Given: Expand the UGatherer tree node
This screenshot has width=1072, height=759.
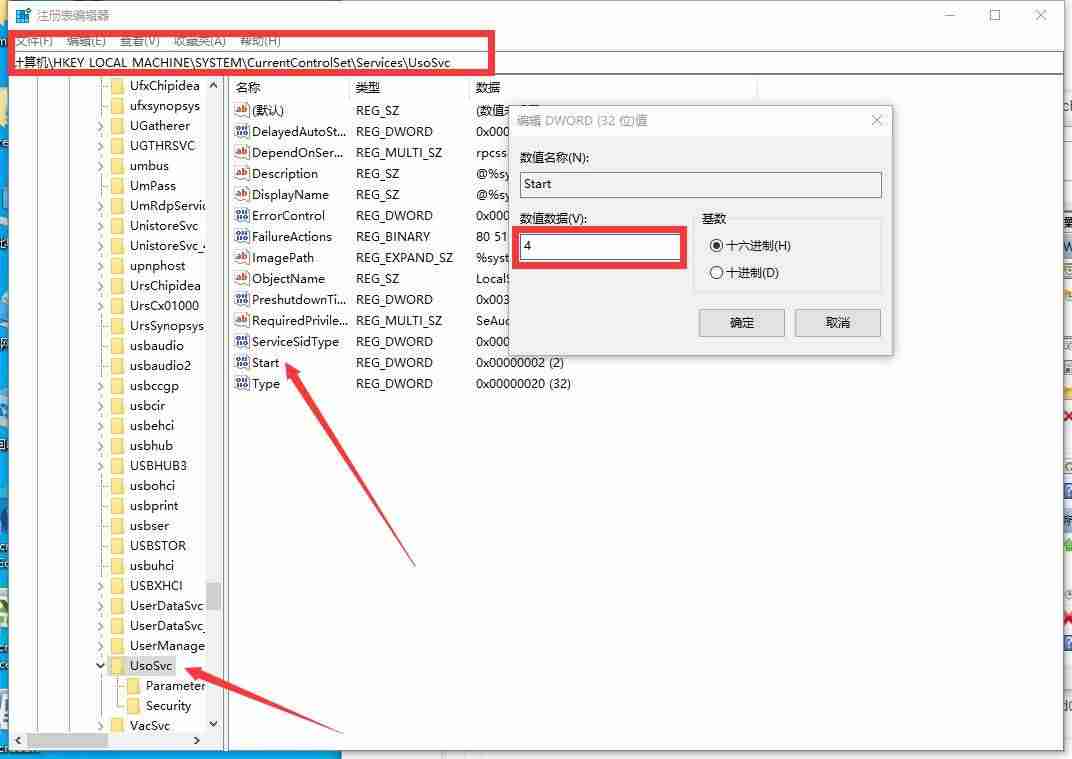Looking at the screenshot, I should [x=100, y=126].
